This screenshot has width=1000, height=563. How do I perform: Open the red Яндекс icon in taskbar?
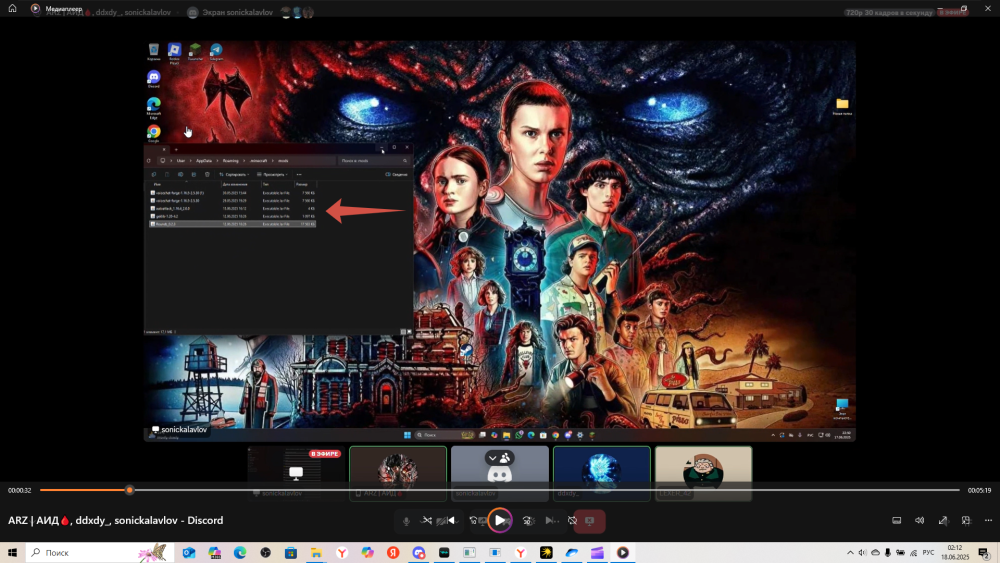(393, 553)
